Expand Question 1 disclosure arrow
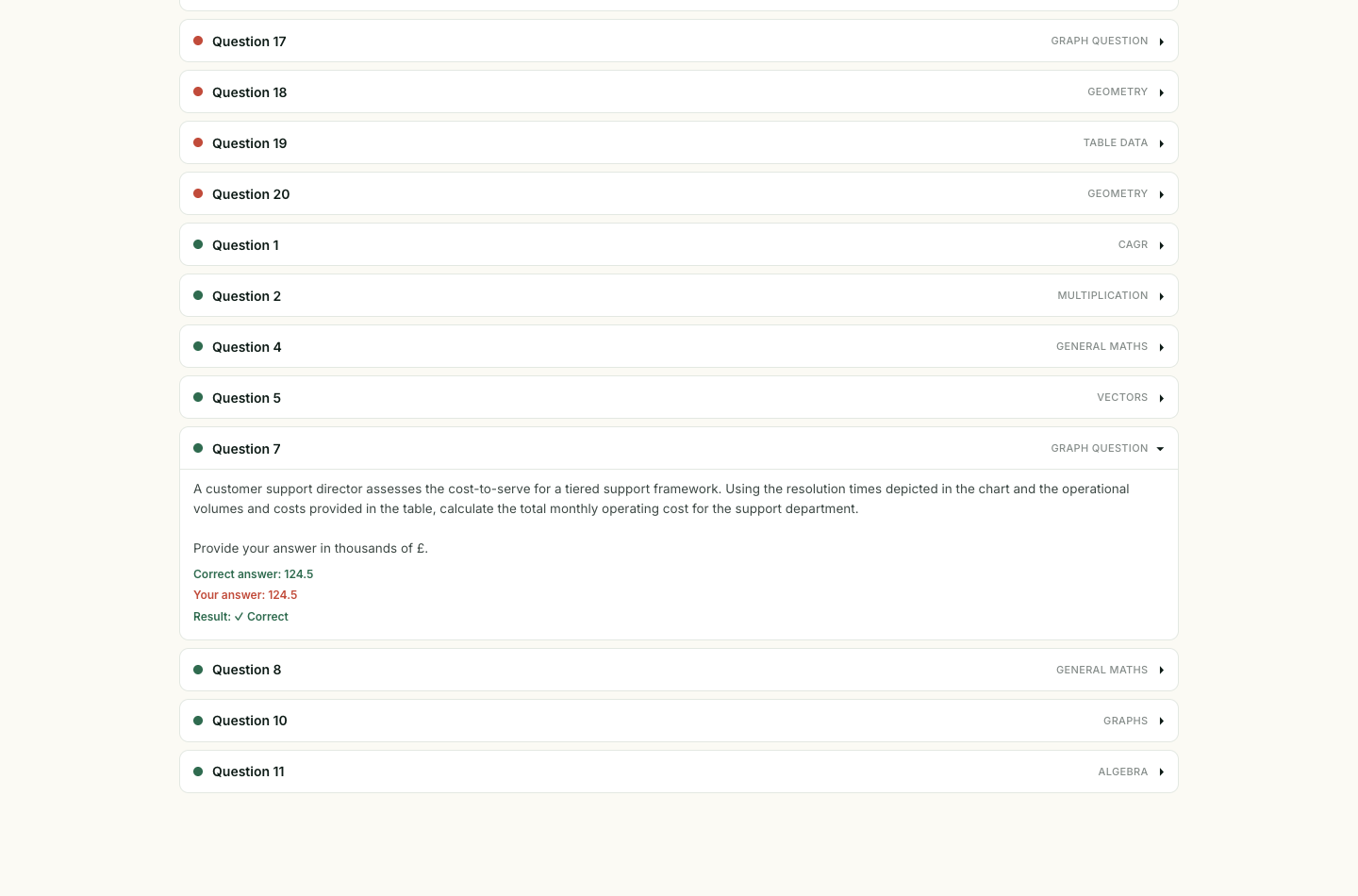This screenshot has height=896, width=1358. (1161, 245)
